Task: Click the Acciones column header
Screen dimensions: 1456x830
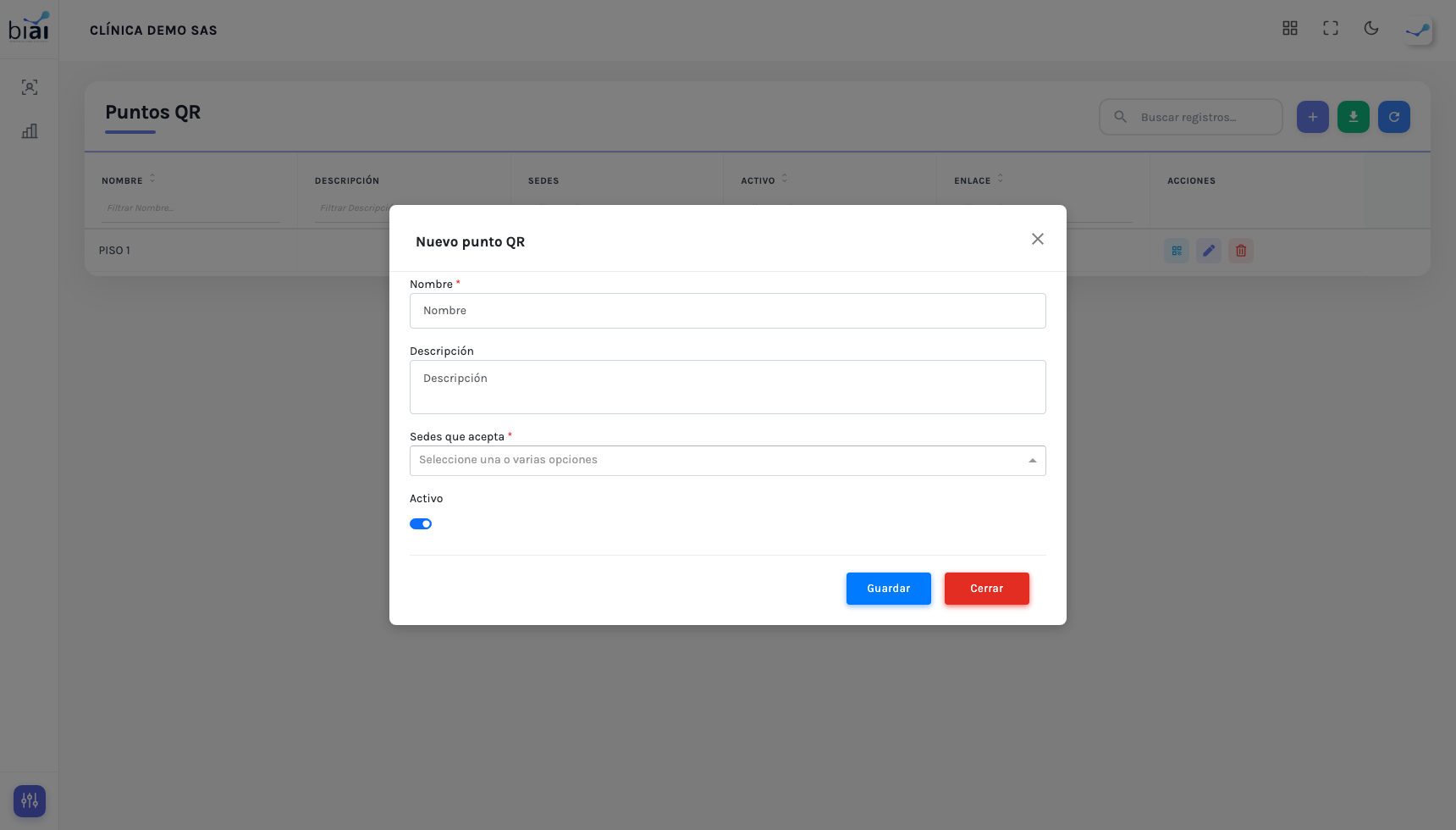Action: click(1191, 181)
